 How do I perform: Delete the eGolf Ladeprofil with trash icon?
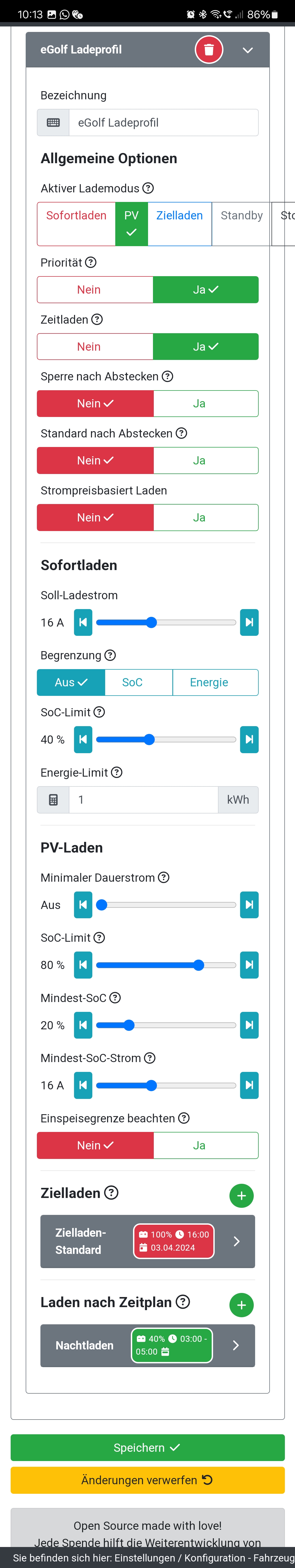208,50
